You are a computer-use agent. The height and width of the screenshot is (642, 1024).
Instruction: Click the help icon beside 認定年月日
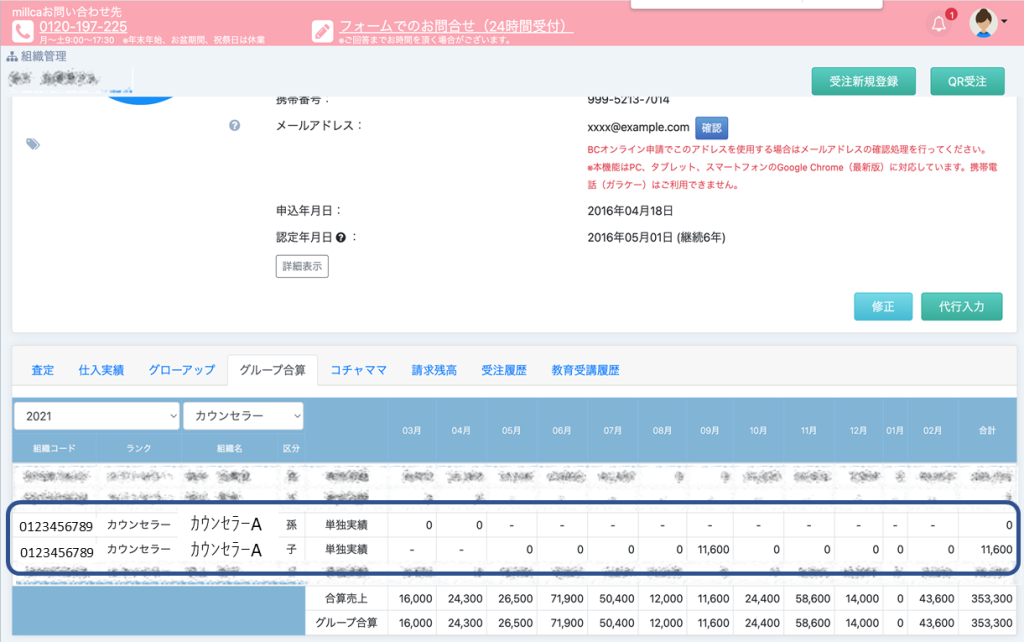pyautogui.click(x=341, y=238)
